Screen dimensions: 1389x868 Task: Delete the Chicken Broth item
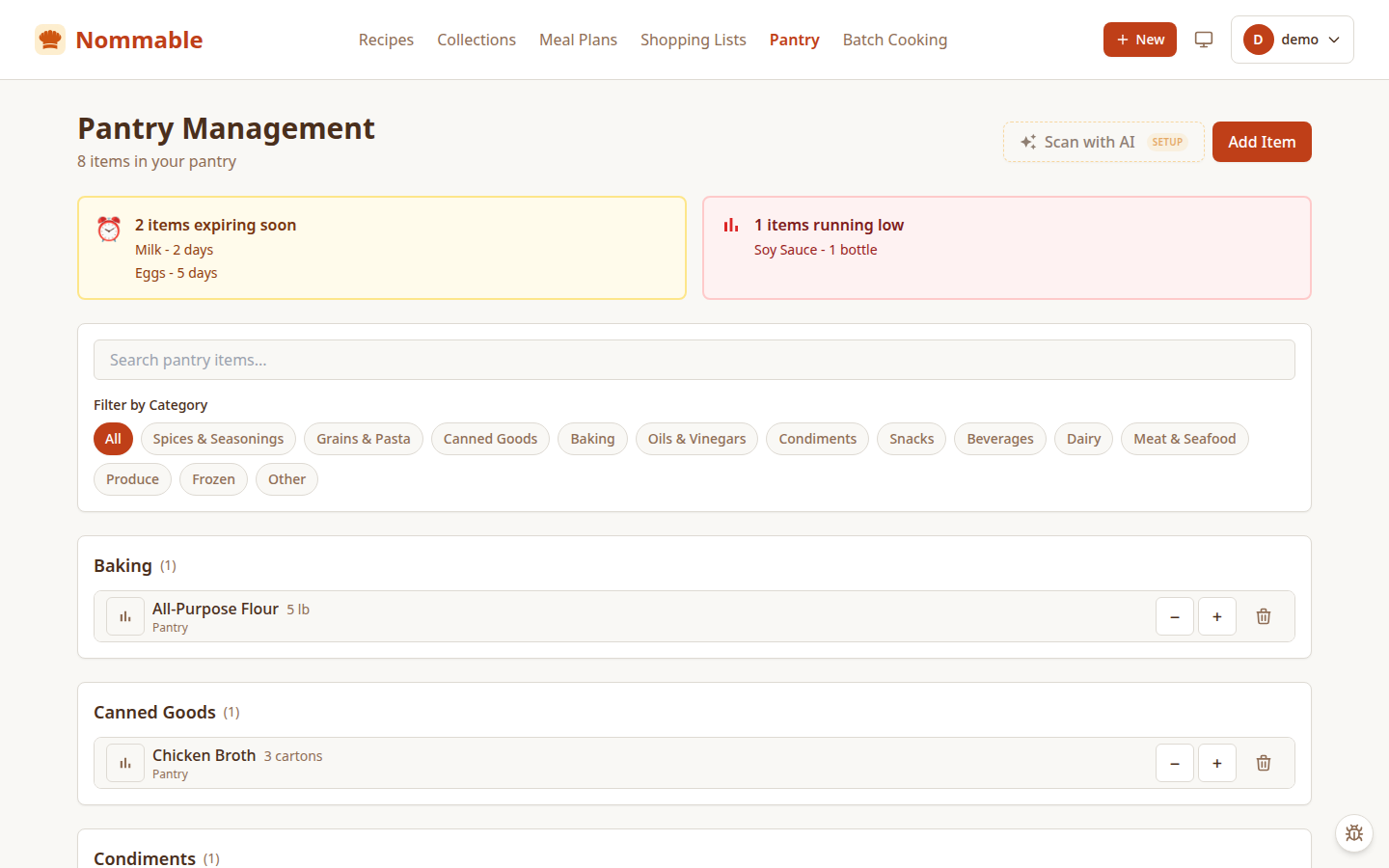click(x=1264, y=763)
